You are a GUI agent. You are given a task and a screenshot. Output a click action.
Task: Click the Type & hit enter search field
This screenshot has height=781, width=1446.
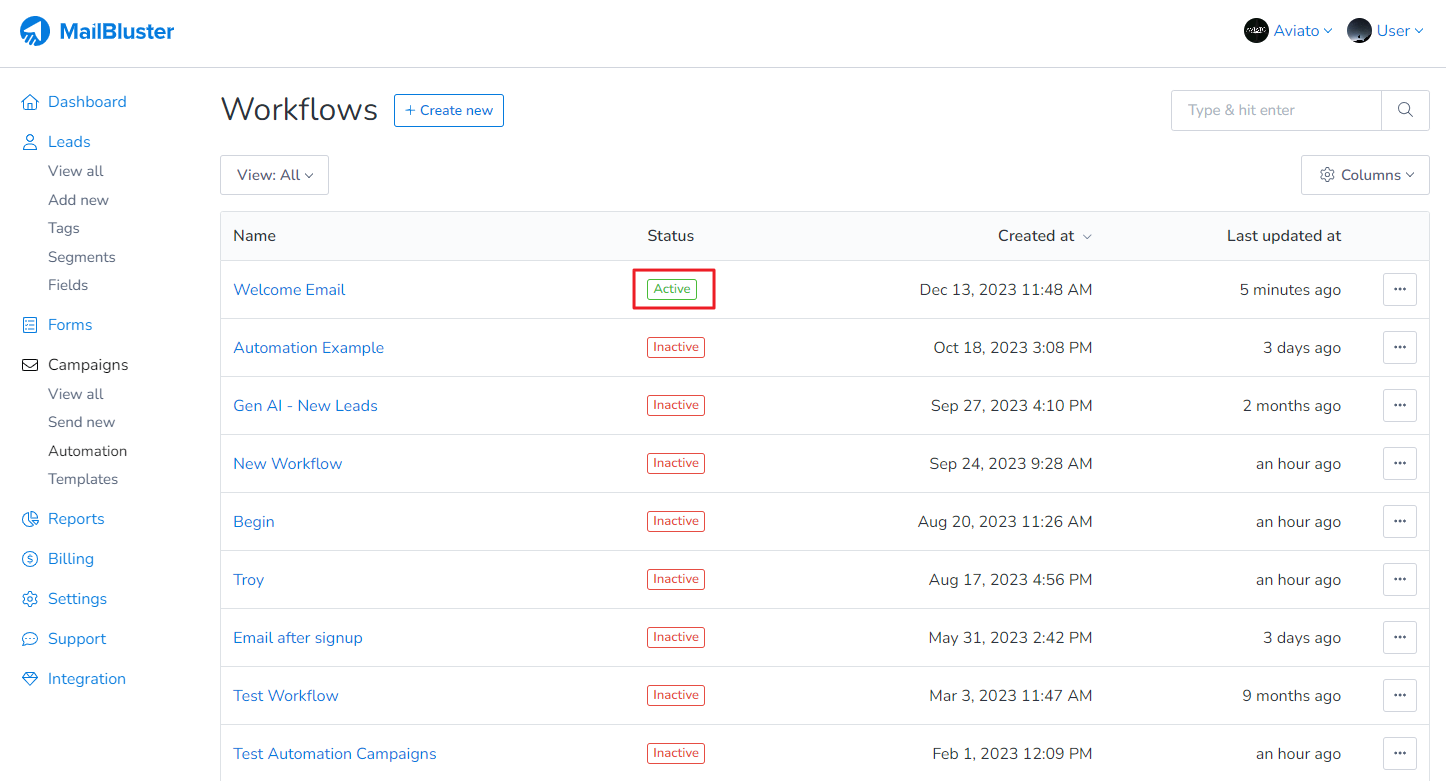[1276, 110]
